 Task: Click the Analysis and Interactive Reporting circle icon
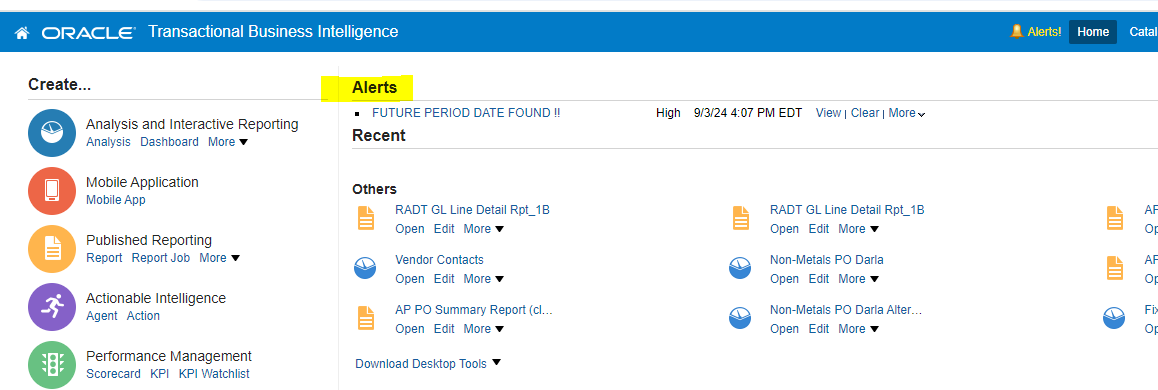[52, 134]
